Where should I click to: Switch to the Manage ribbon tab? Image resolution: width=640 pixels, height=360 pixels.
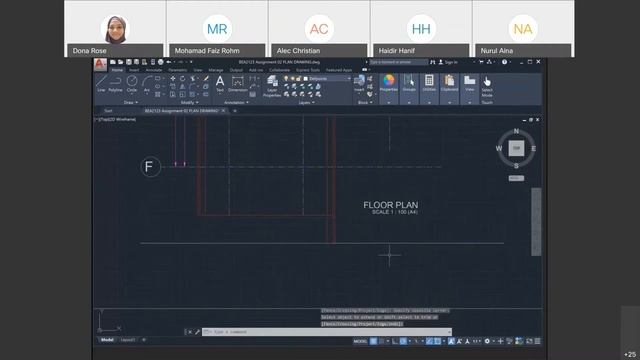216,70
